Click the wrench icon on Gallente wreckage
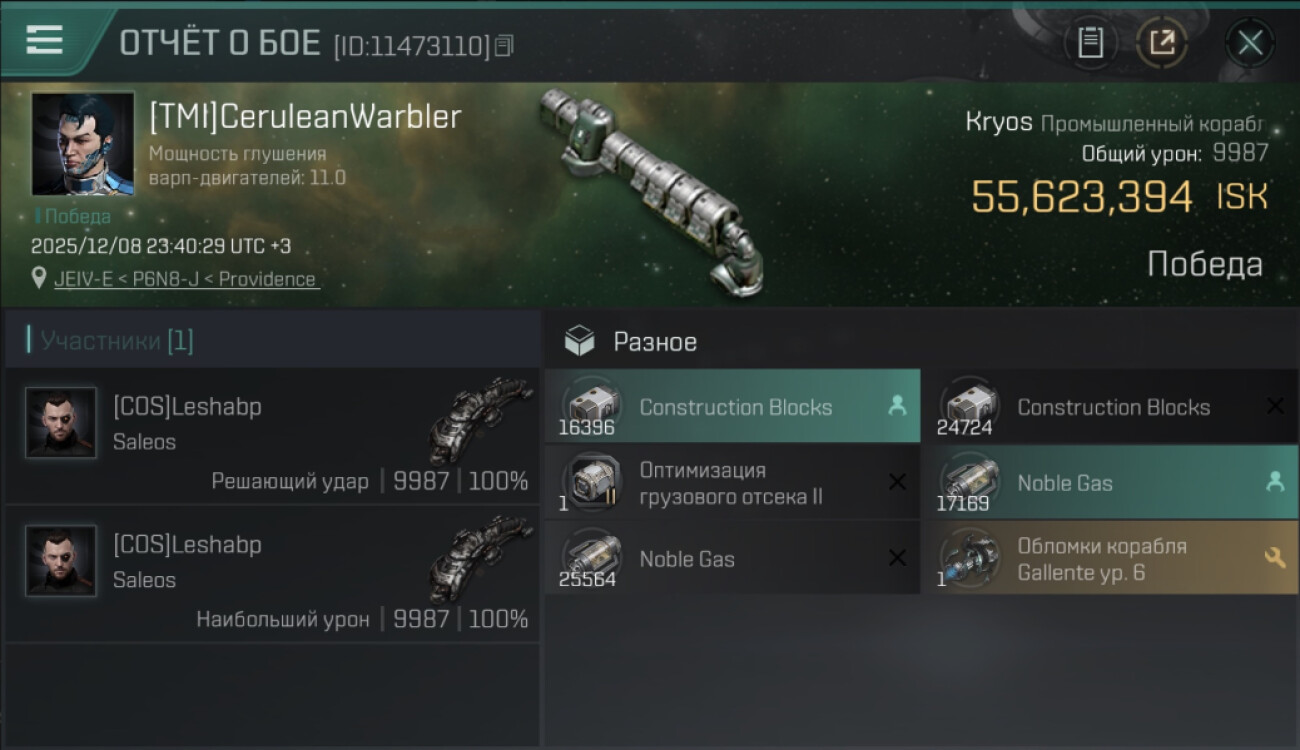This screenshot has height=750, width=1300. click(1275, 558)
